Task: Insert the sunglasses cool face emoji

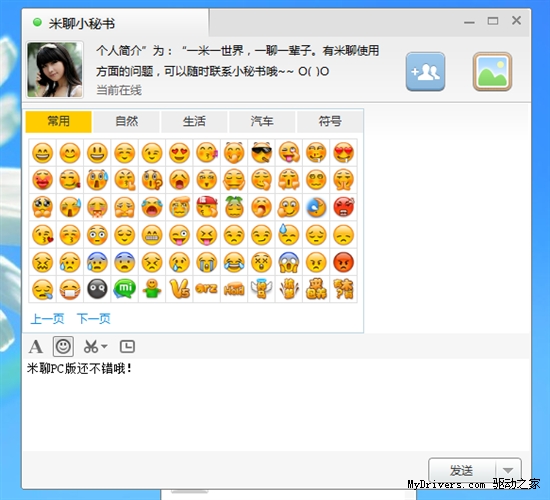Action: tap(261, 153)
